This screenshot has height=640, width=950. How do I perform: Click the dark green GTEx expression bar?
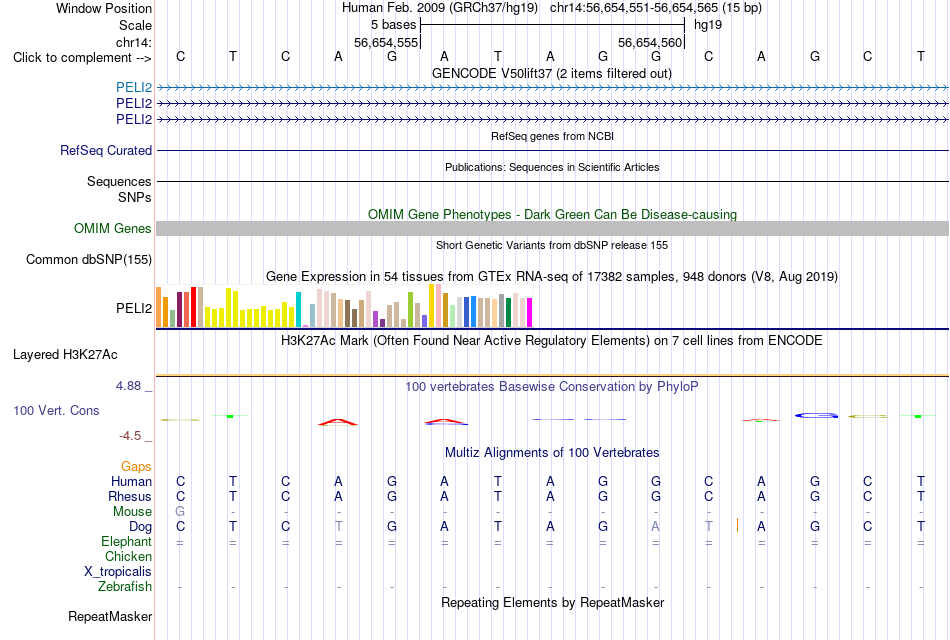click(508, 313)
